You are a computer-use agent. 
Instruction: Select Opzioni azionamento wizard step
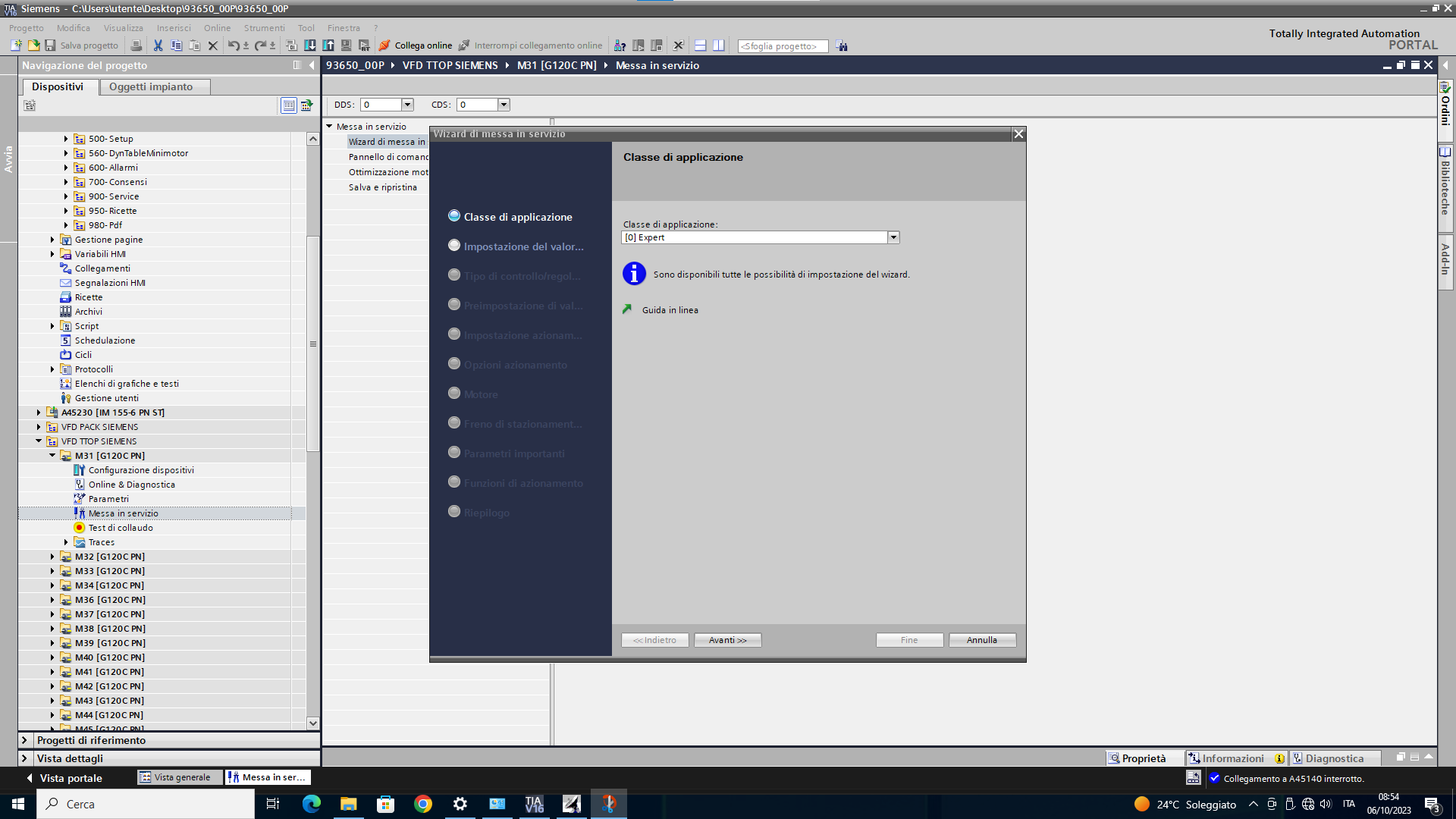tap(507, 365)
